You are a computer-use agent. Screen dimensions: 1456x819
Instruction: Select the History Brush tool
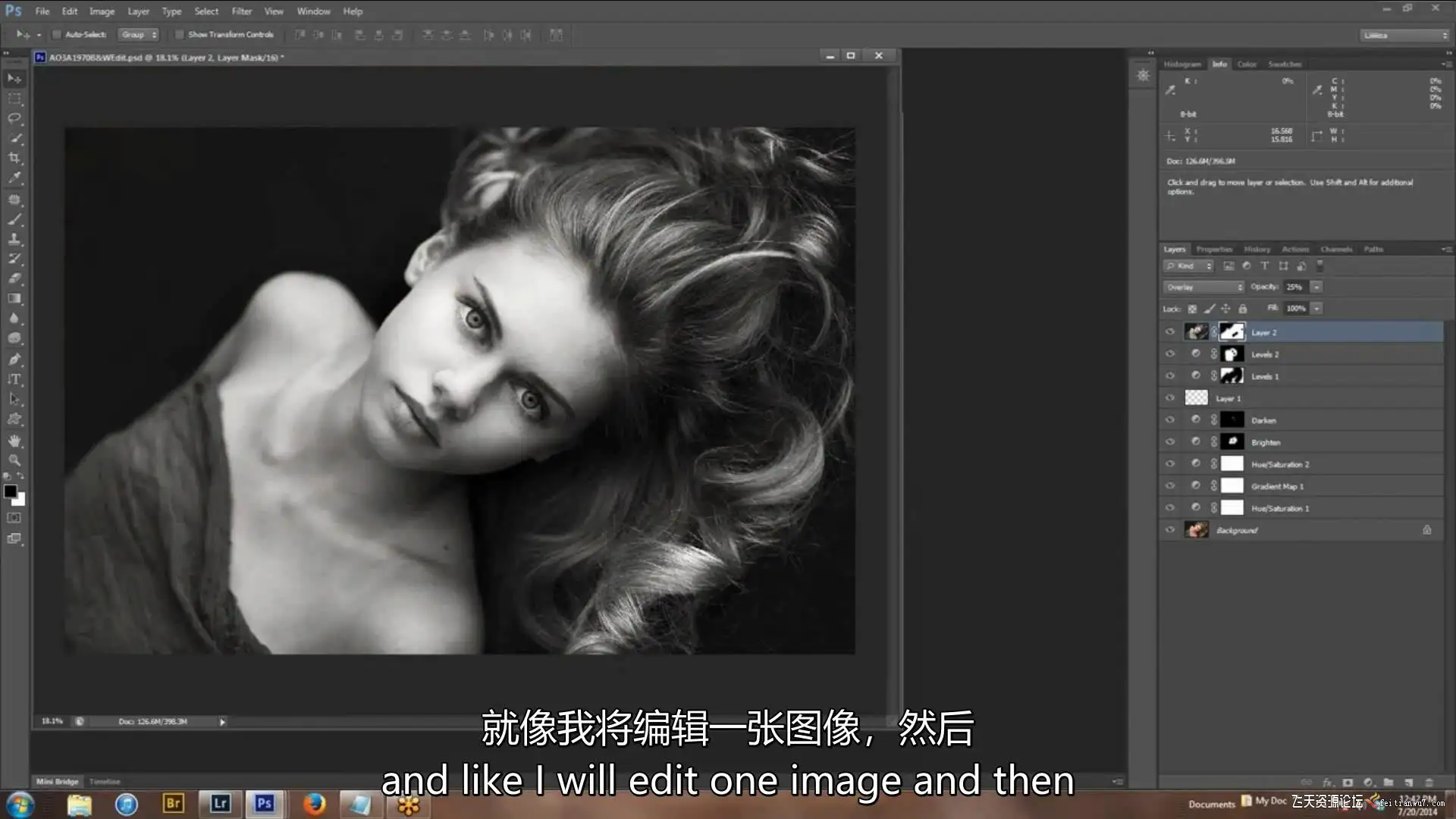pos(14,259)
